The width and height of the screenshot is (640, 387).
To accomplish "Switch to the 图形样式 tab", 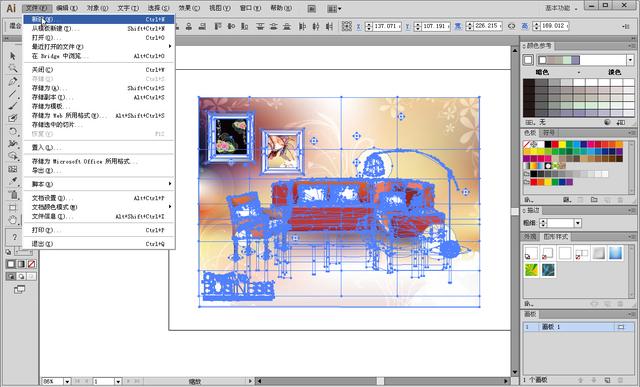I will pos(555,237).
